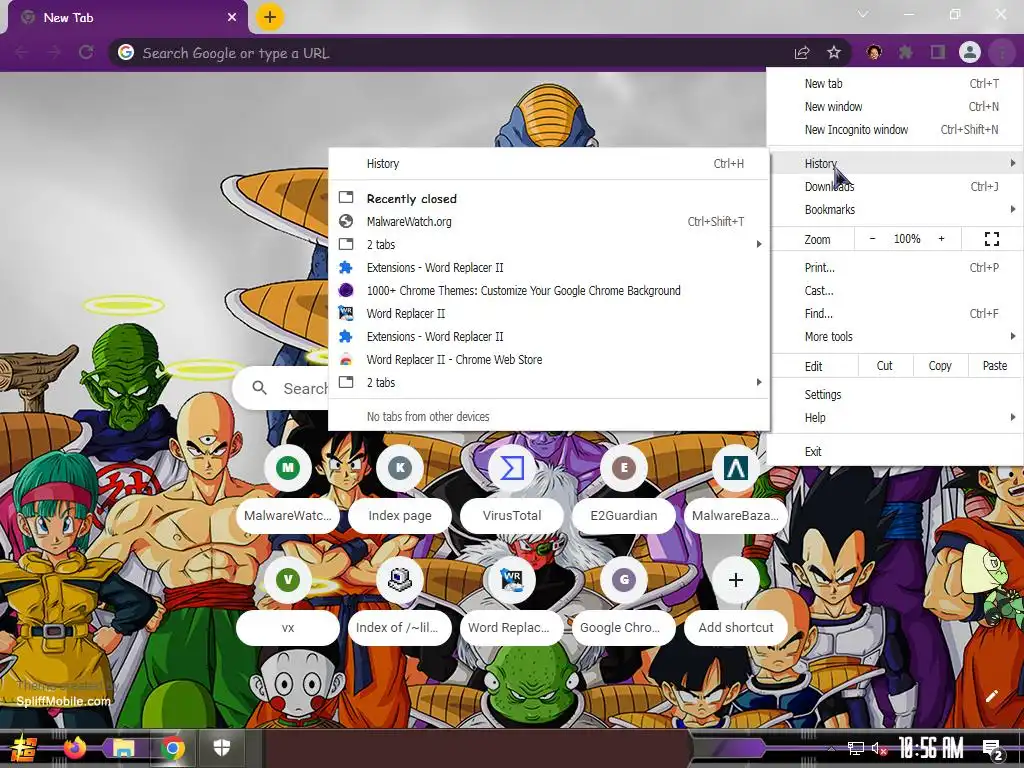Click Chrome icon in the taskbar

tap(173, 747)
